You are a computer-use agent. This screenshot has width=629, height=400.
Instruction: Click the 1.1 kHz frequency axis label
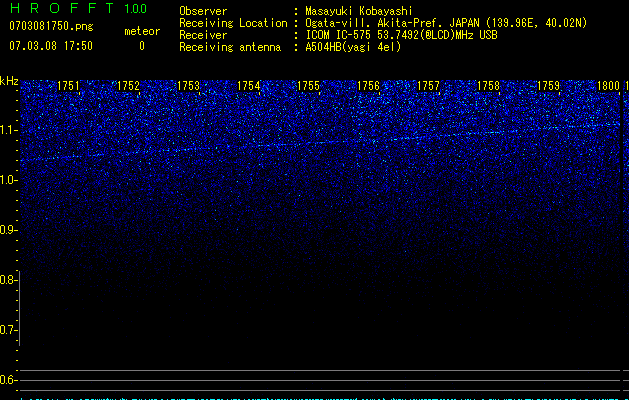point(9,130)
